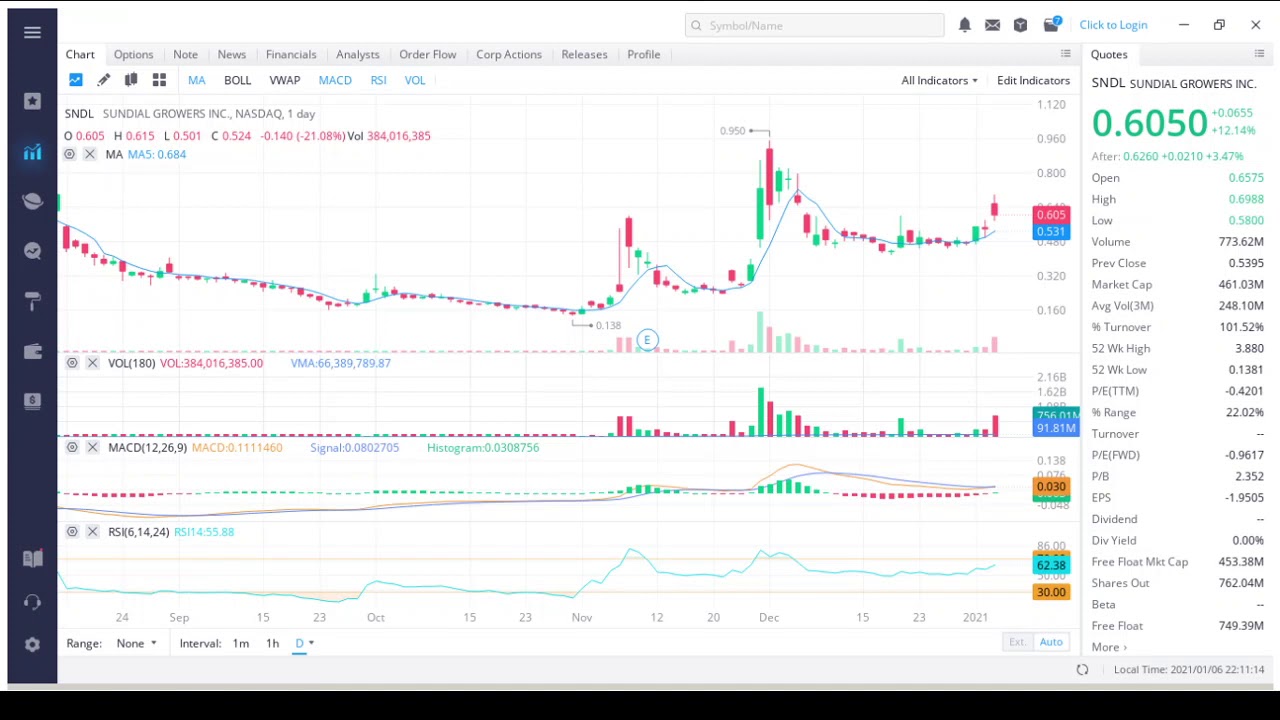This screenshot has width=1280, height=720.
Task: Open the four-square grid layout icon
Action: pyautogui.click(x=159, y=80)
